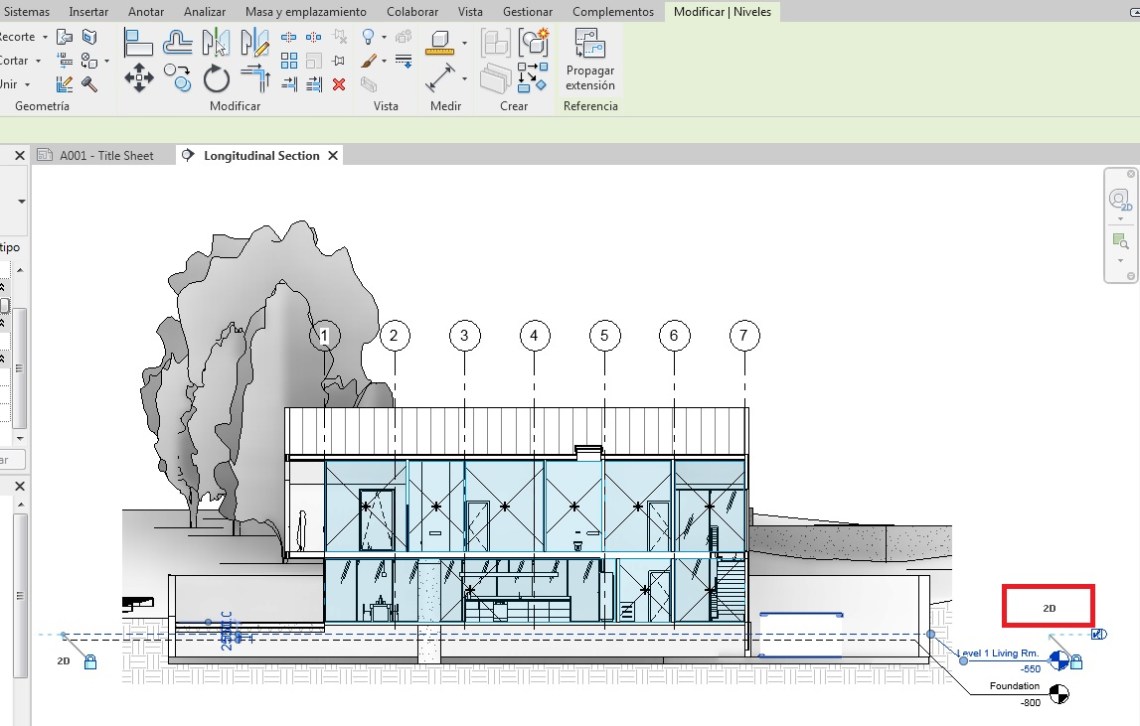
Task: Pick the Paint brush icon in Vista
Action: pos(369,61)
